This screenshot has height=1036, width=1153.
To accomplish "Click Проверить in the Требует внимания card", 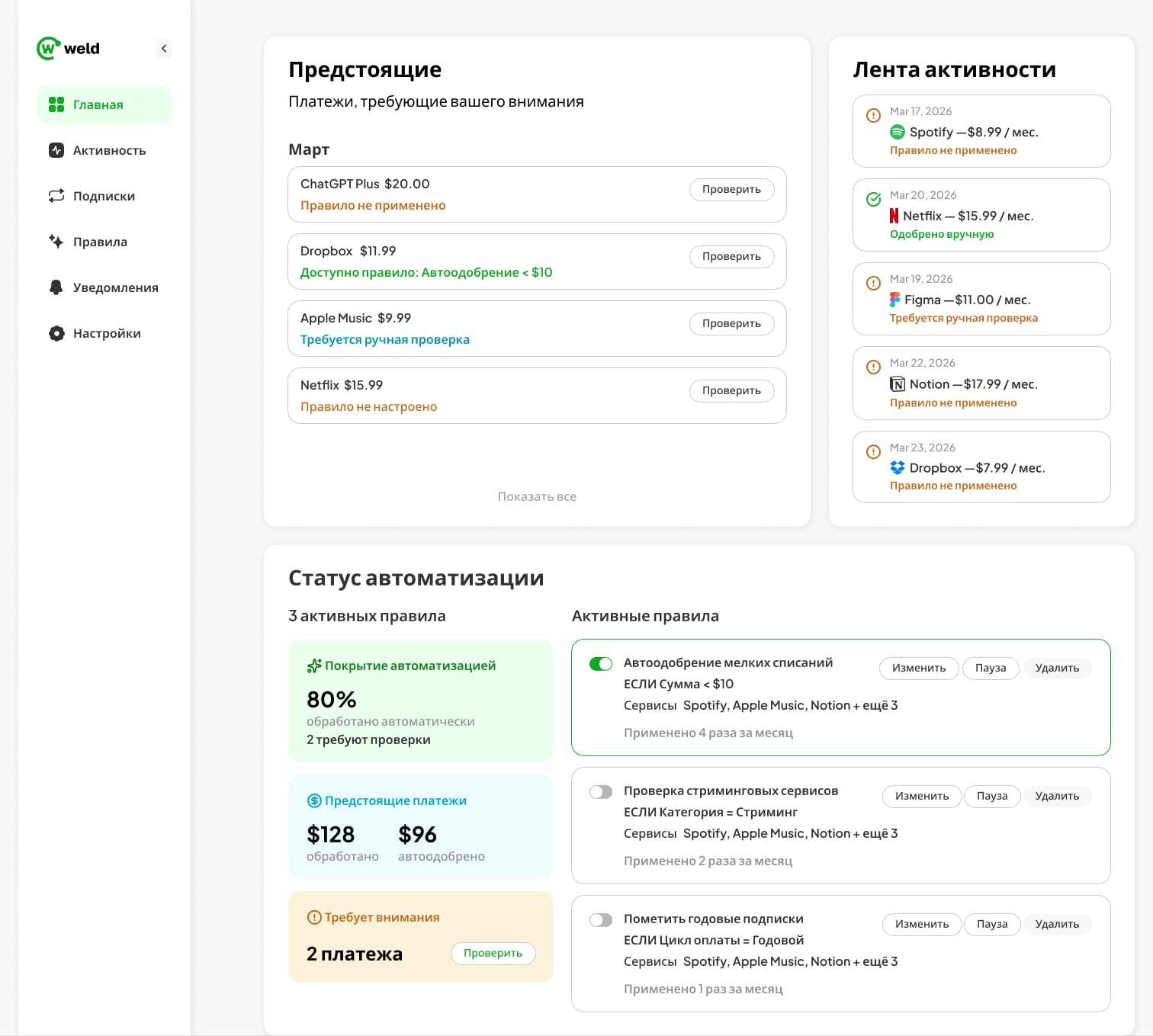I will pos(493,953).
